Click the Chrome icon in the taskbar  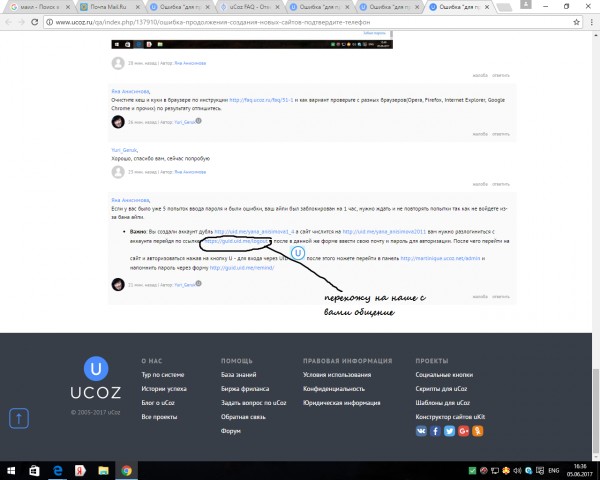(x=126, y=470)
